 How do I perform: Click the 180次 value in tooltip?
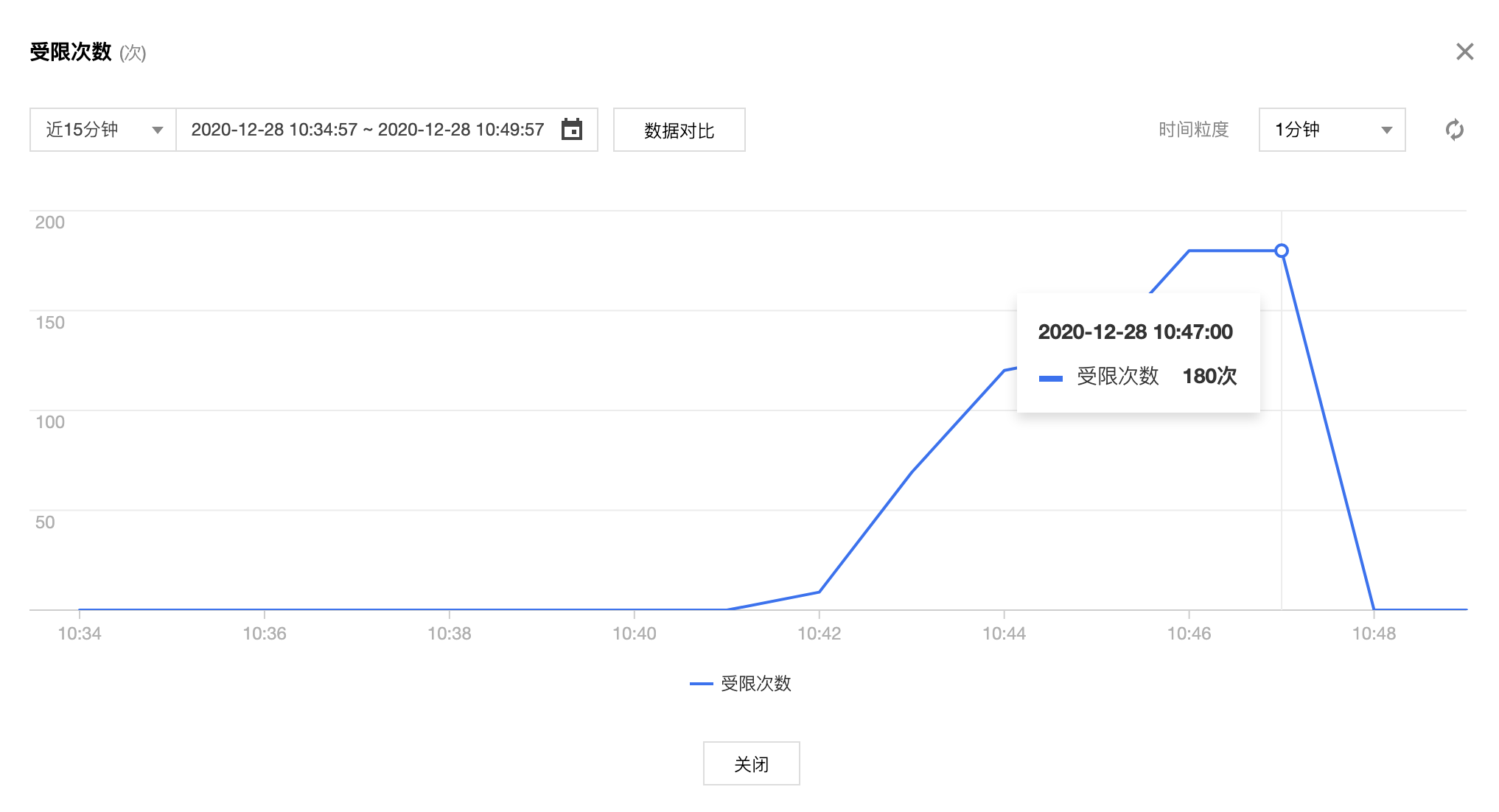point(1209,377)
